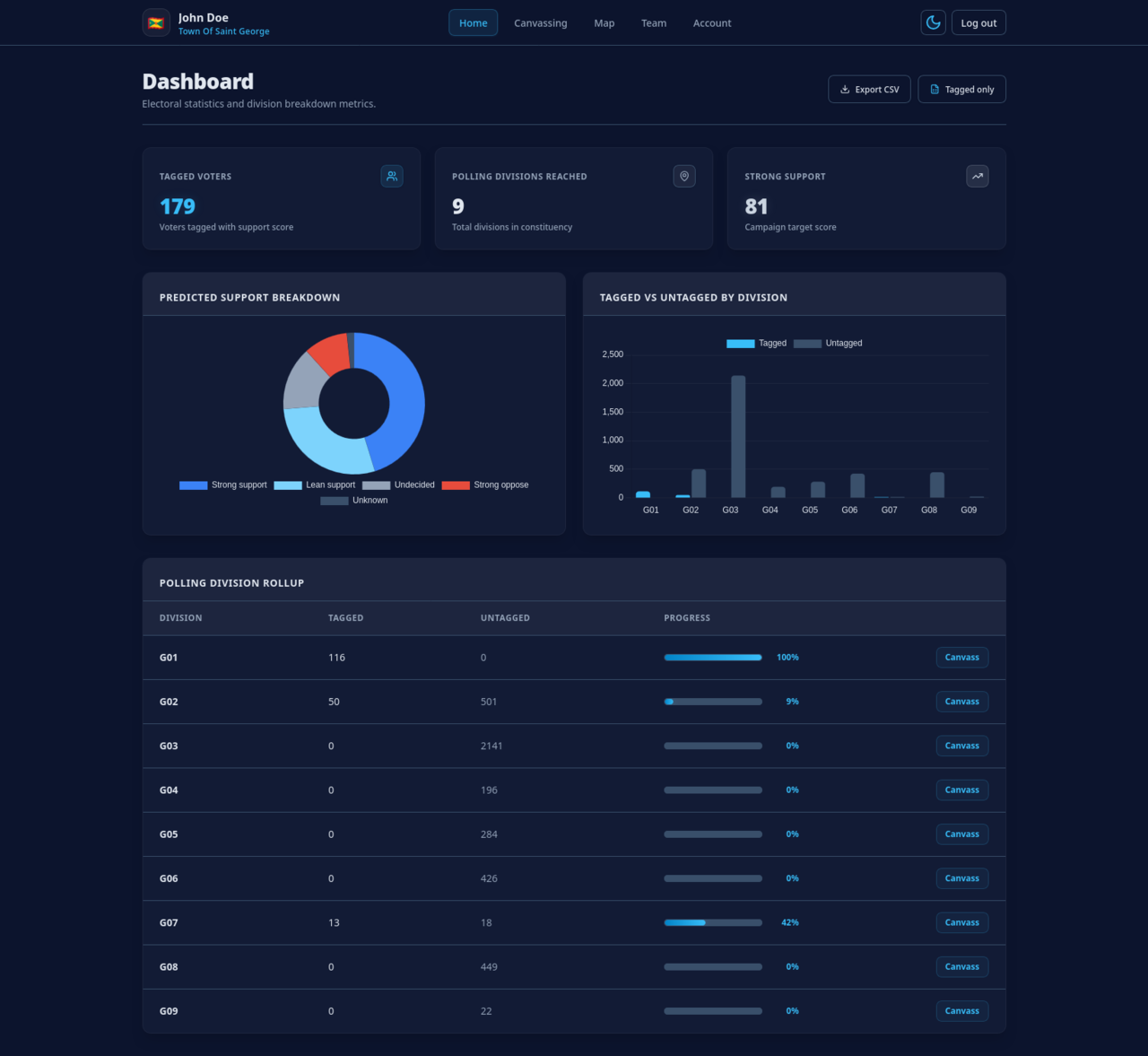Log out of the account
The width and height of the screenshot is (1148, 1056).
tap(978, 23)
